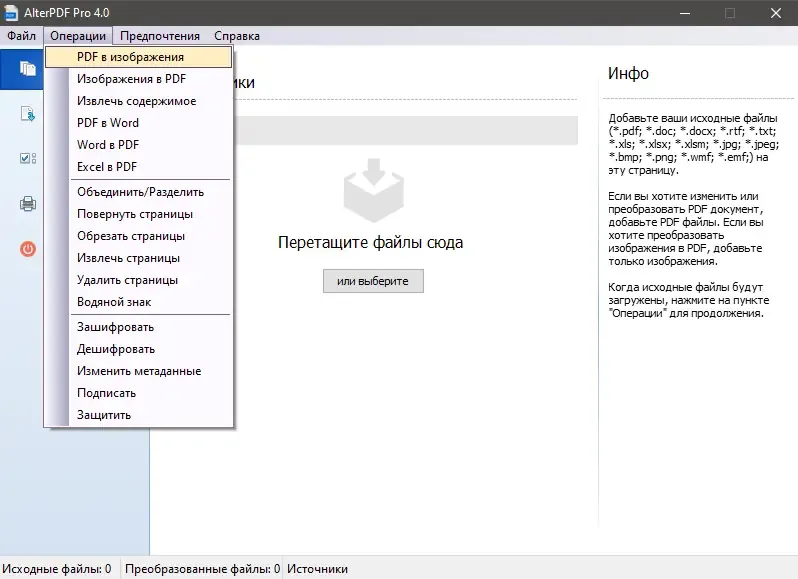Open the checklist operations sidebar icon

point(28,158)
